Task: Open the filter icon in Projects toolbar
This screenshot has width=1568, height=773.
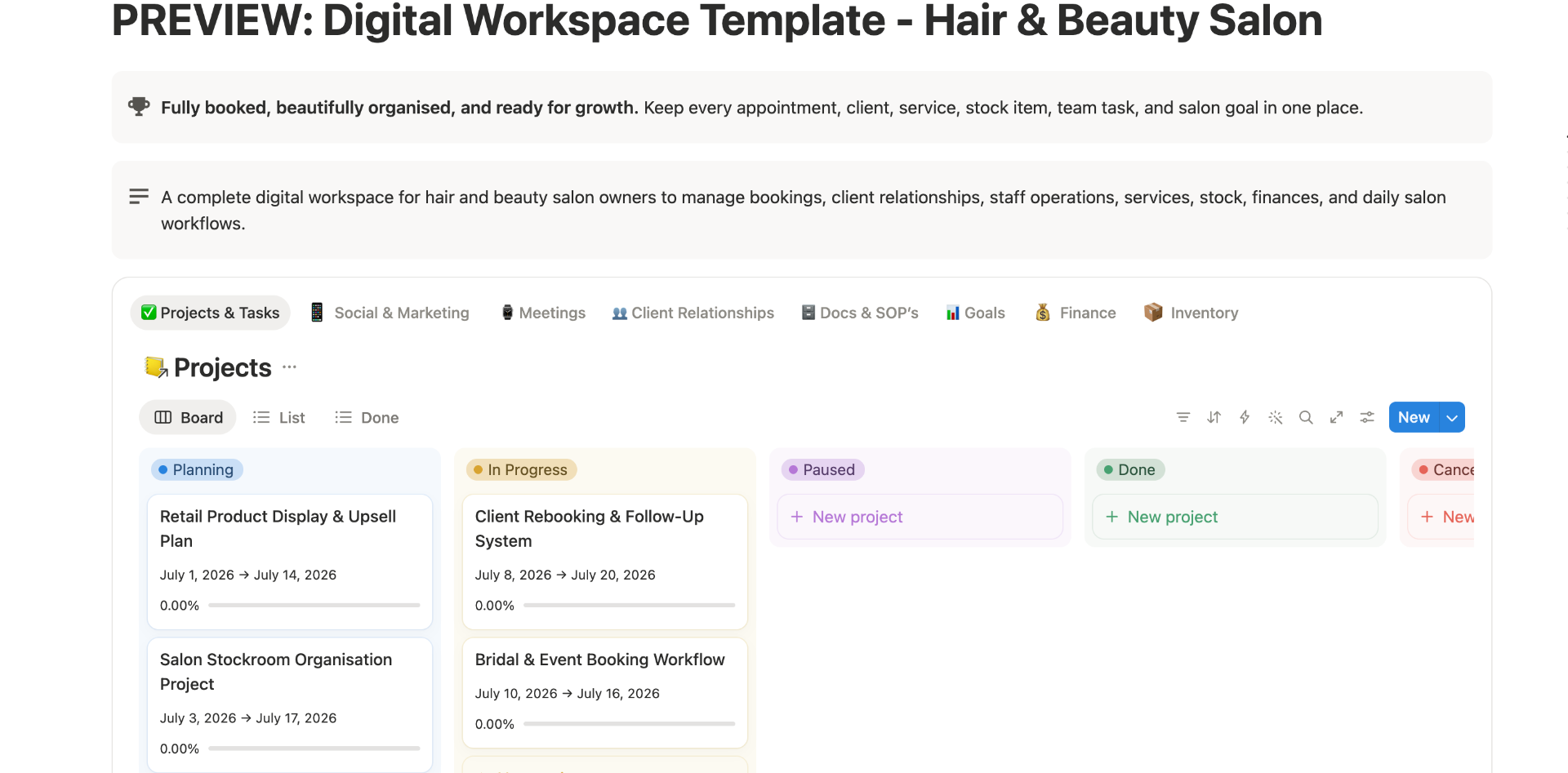Action: coord(1183,417)
